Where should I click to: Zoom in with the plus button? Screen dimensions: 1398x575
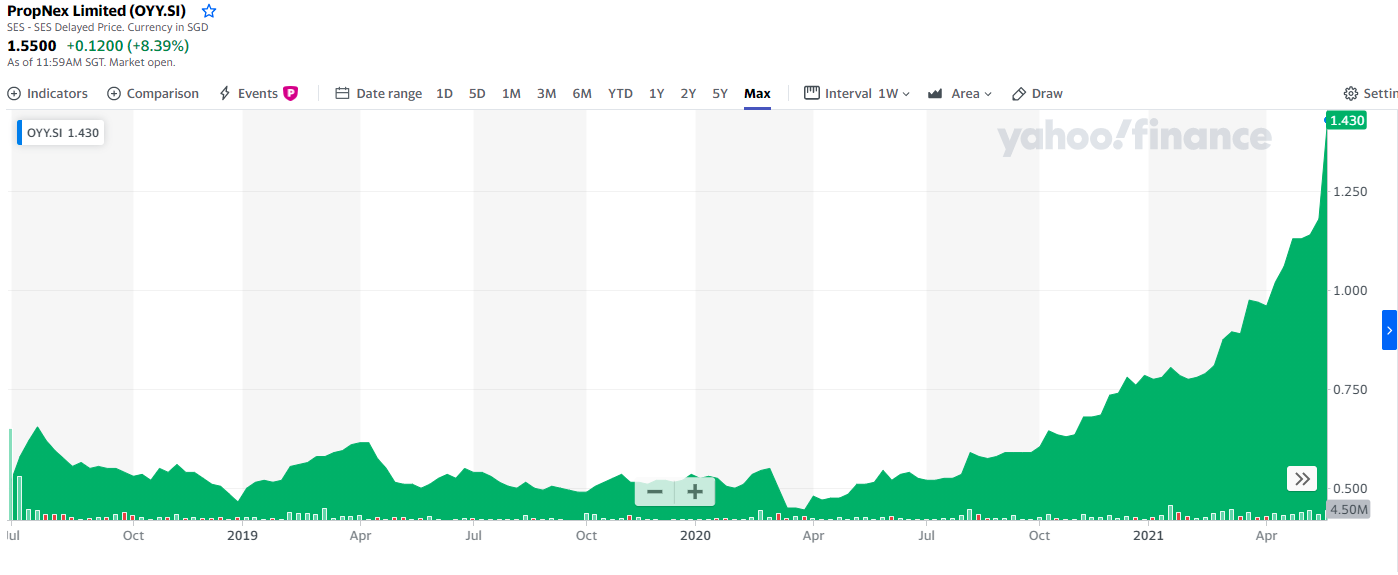[695, 492]
